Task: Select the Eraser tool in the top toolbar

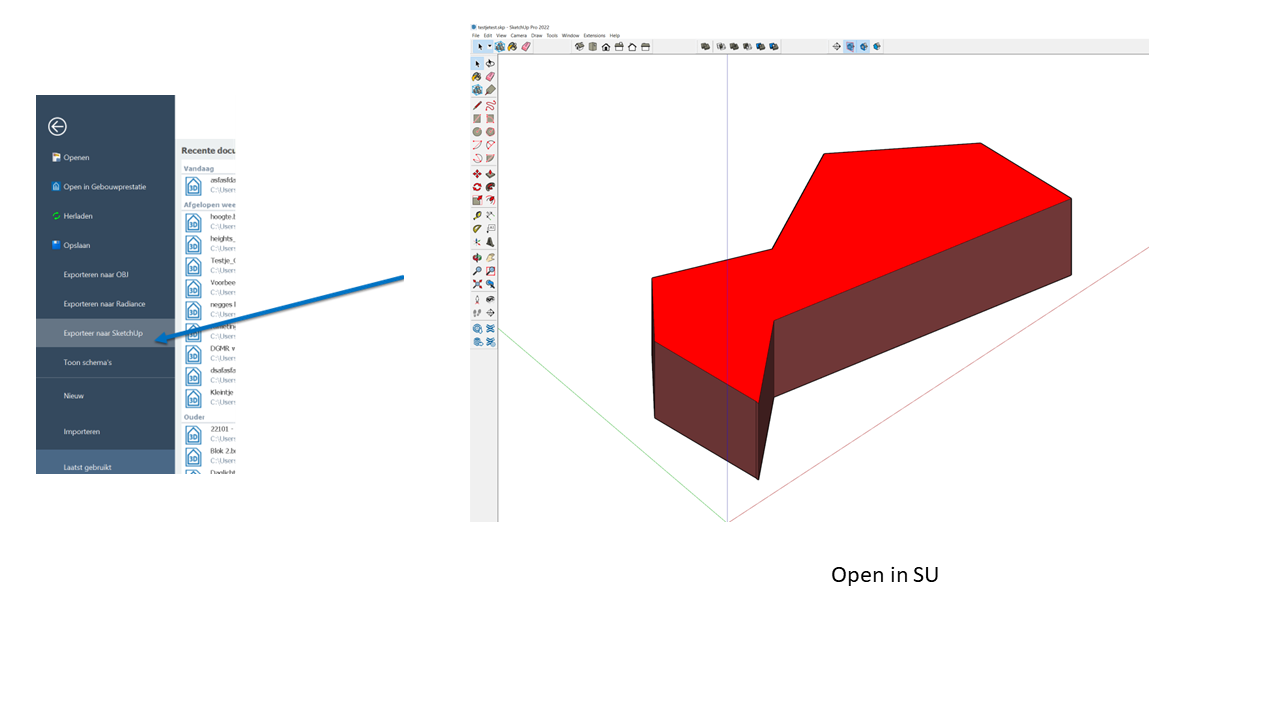Action: [x=526, y=46]
